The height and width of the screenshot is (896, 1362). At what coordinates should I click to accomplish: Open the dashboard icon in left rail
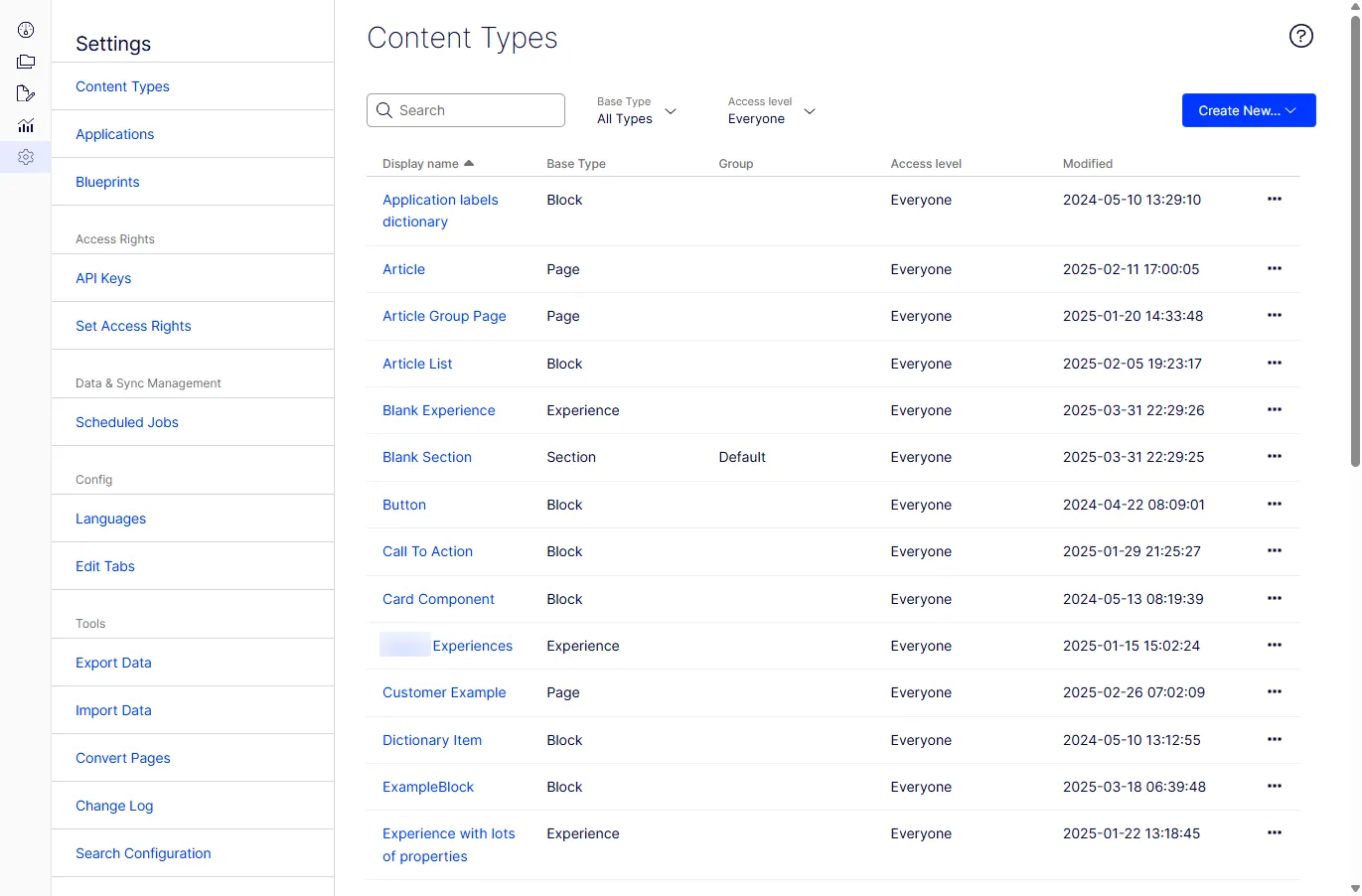[26, 30]
